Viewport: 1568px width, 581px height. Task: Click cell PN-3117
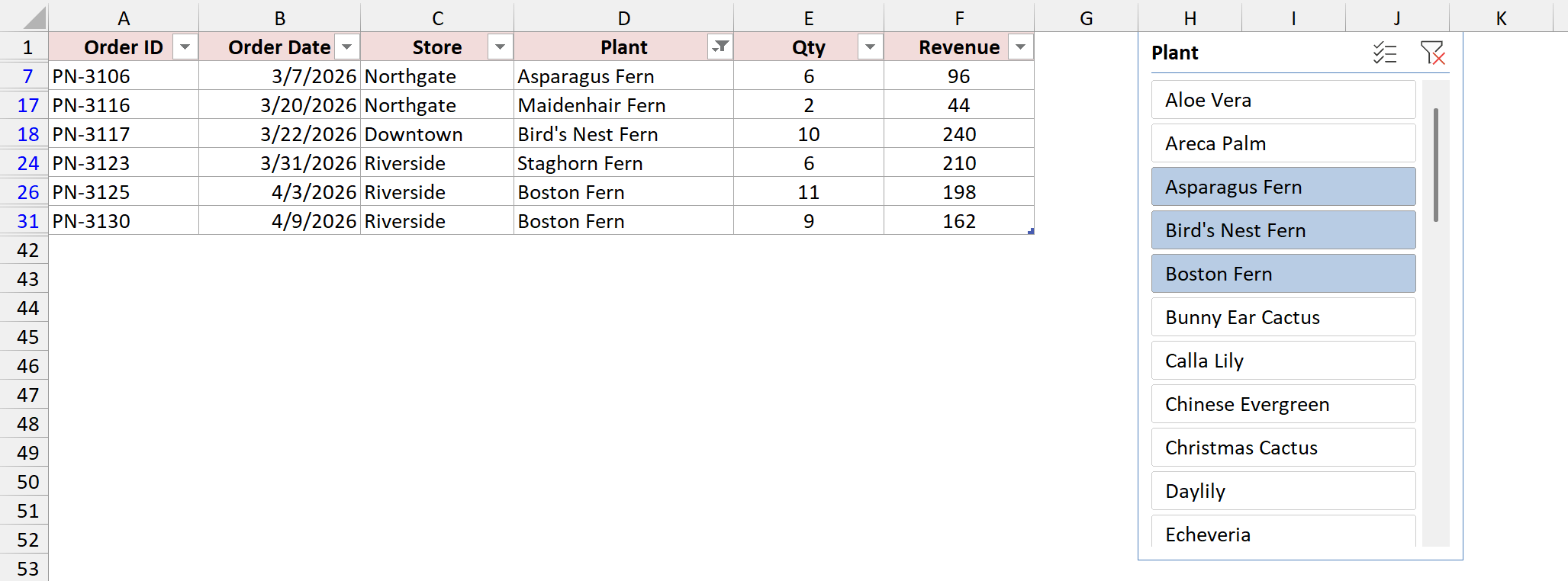pos(124,134)
